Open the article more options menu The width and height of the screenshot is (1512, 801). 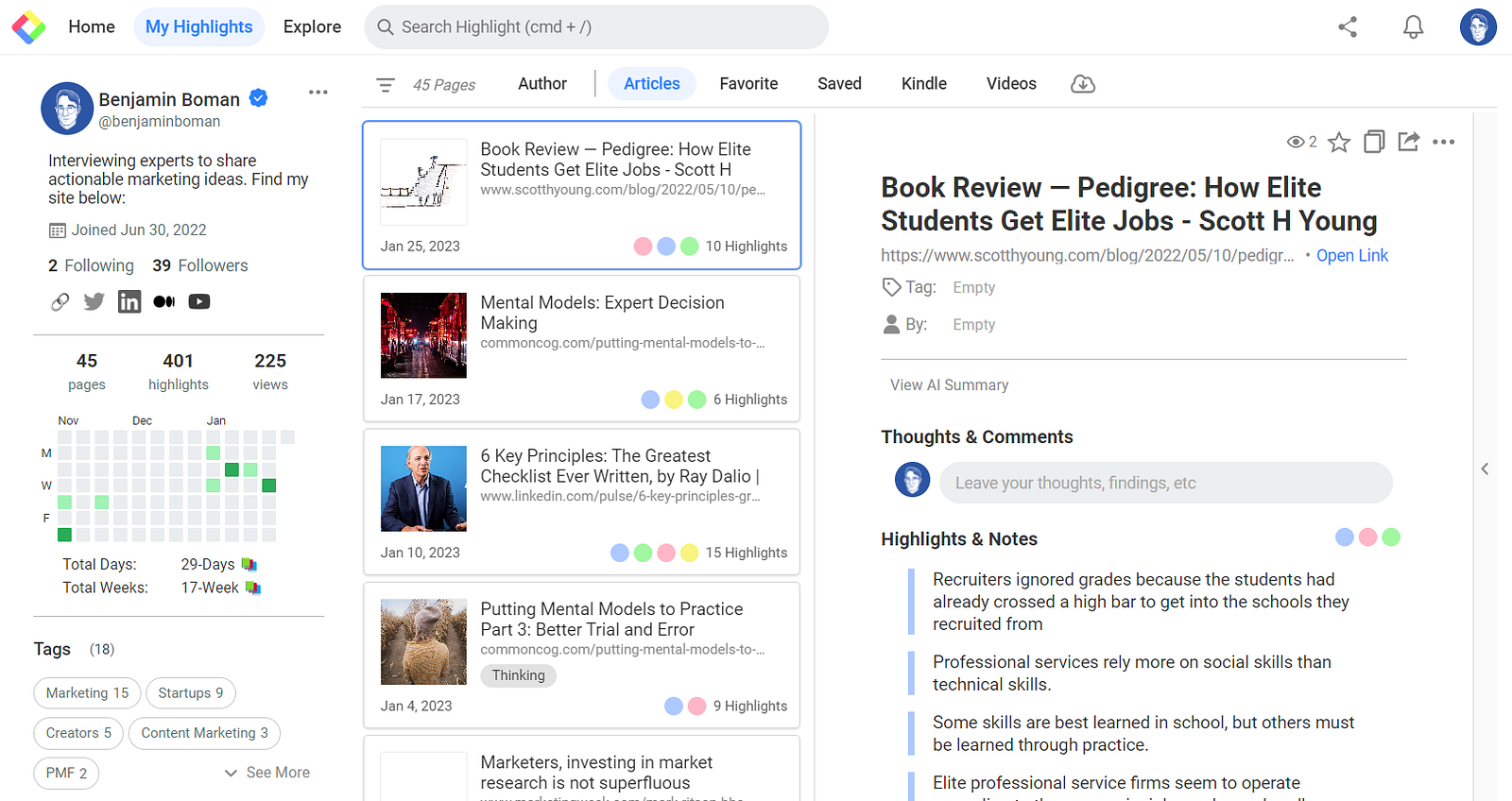1444,142
